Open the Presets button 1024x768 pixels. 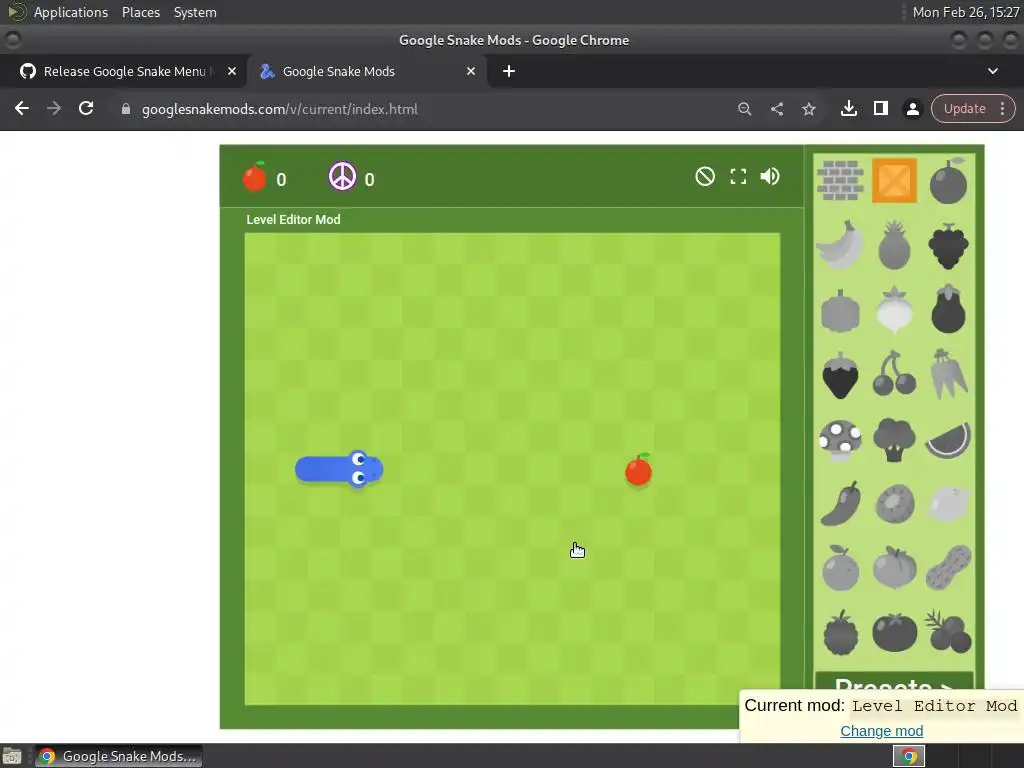893,681
